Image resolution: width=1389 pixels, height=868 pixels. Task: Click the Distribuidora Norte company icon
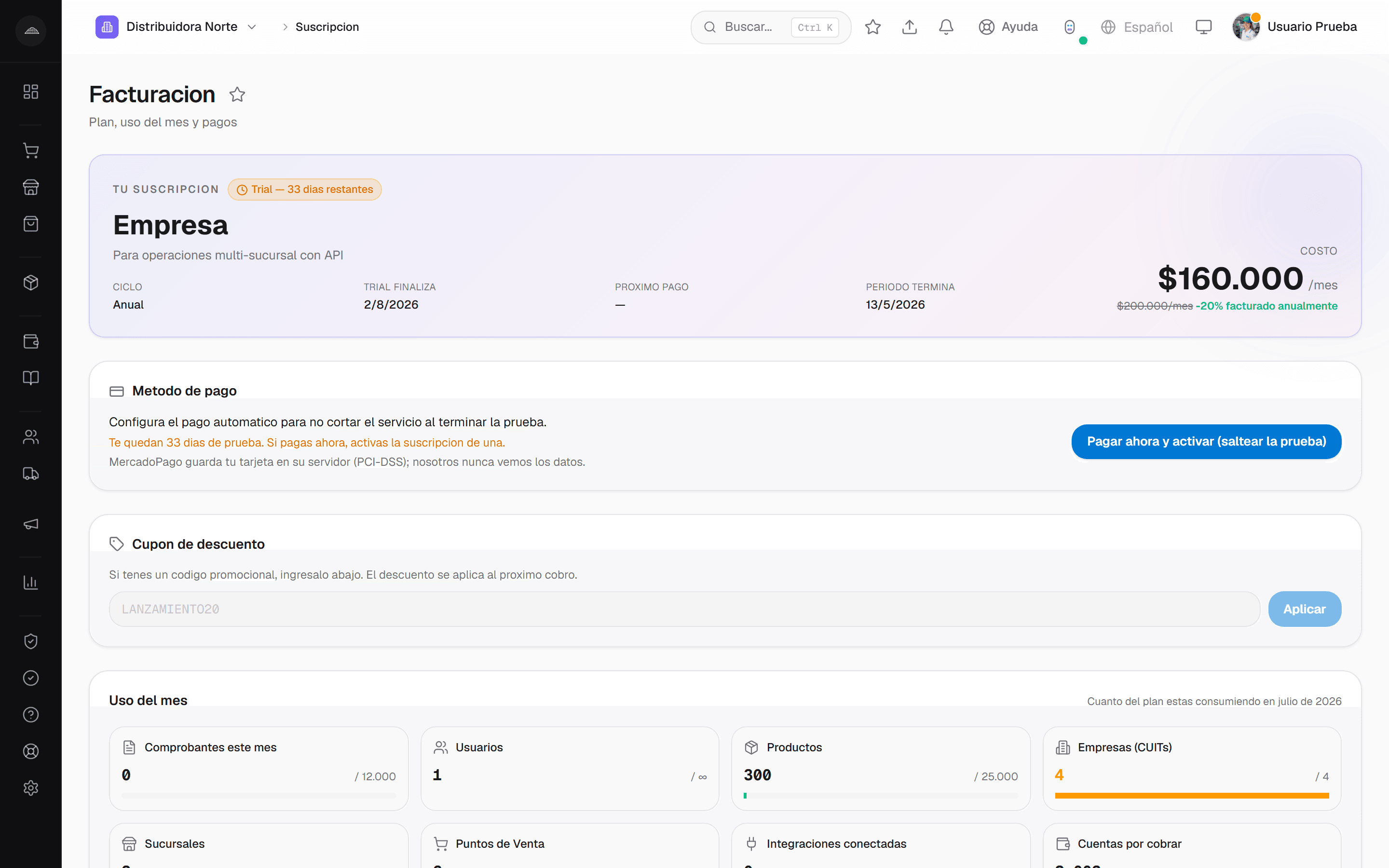(x=107, y=27)
